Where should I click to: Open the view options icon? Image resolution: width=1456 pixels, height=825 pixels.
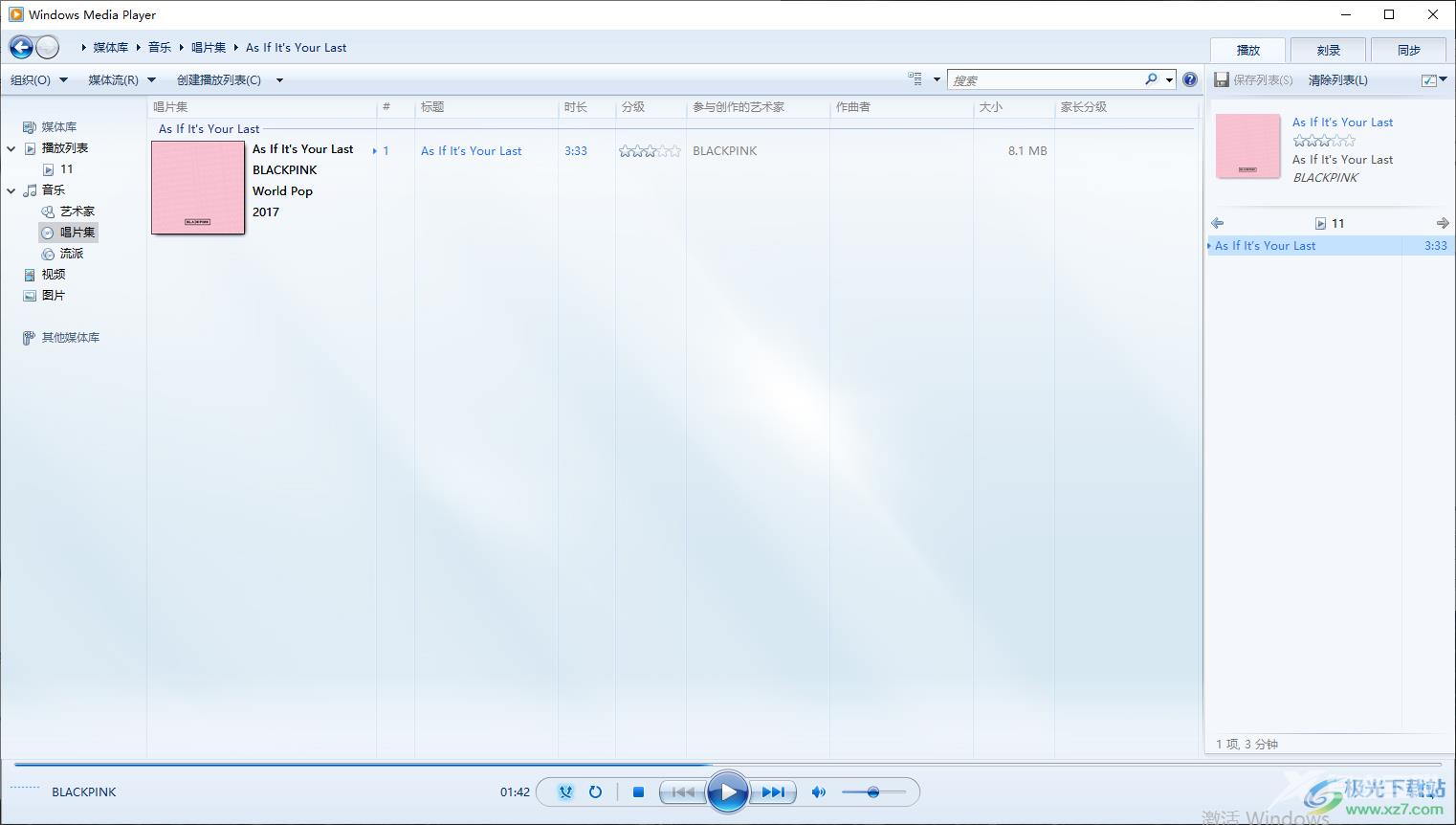(x=916, y=79)
